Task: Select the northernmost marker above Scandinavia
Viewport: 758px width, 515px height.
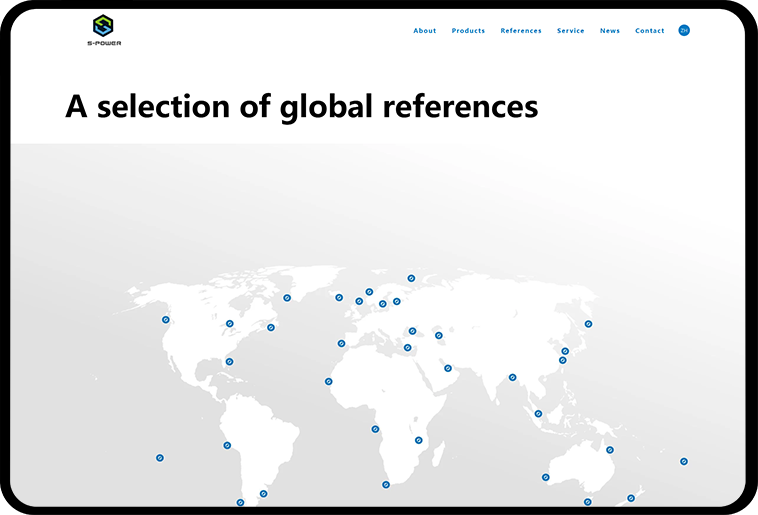Action: [411, 279]
